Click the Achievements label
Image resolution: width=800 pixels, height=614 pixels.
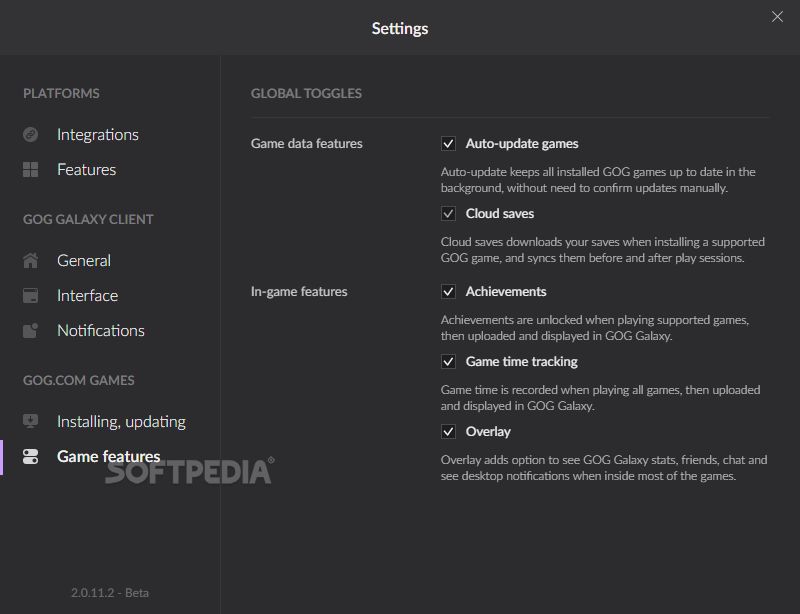pyautogui.click(x=506, y=291)
